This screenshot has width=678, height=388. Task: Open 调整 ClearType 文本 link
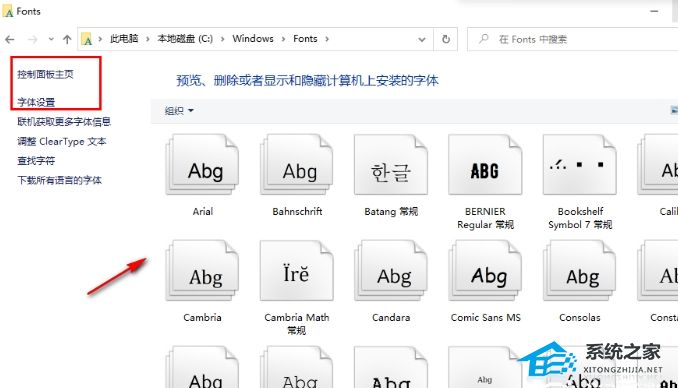(62, 141)
